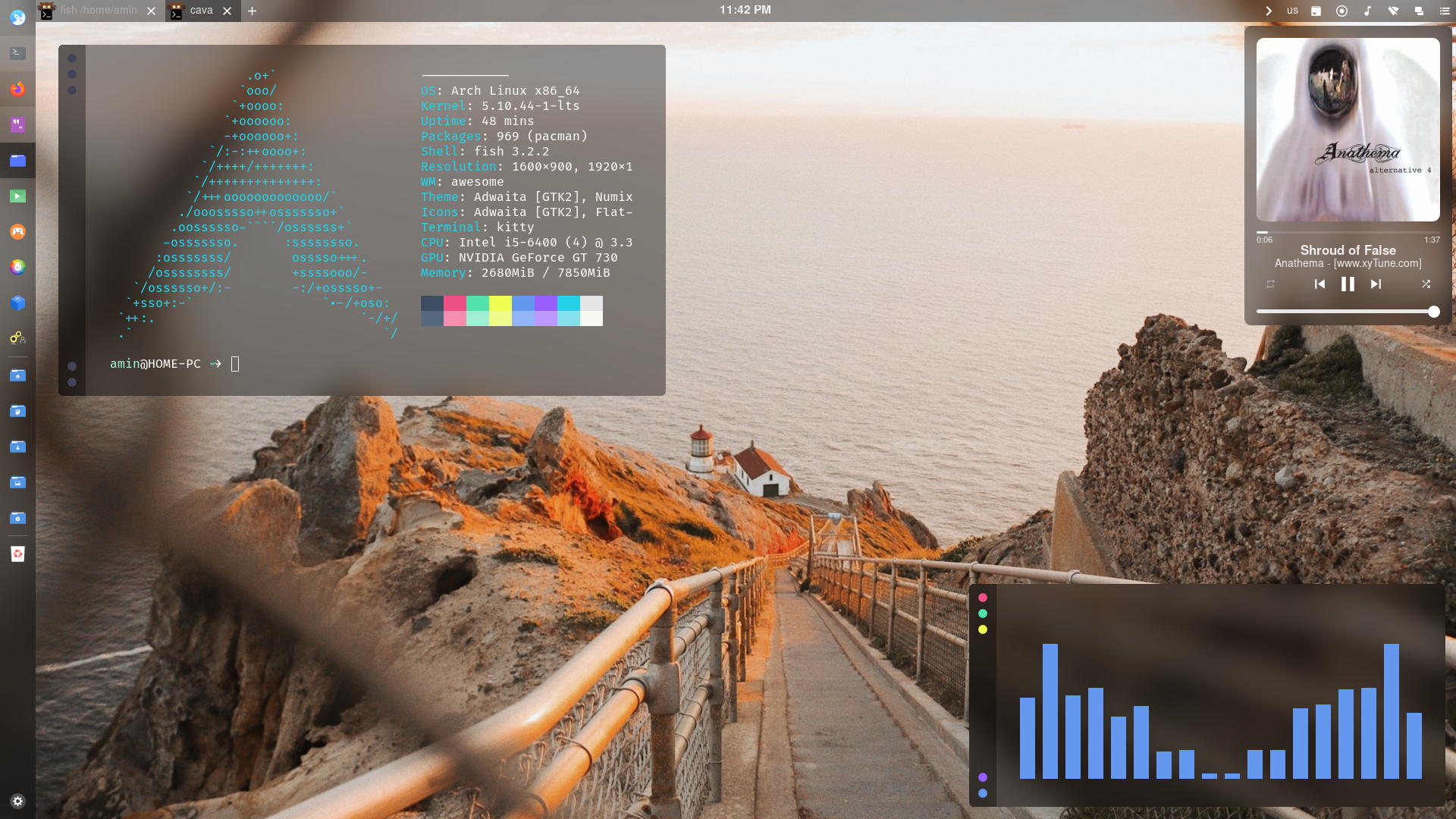
Task: Open the calendar icon in top bar
Action: tap(1316, 11)
